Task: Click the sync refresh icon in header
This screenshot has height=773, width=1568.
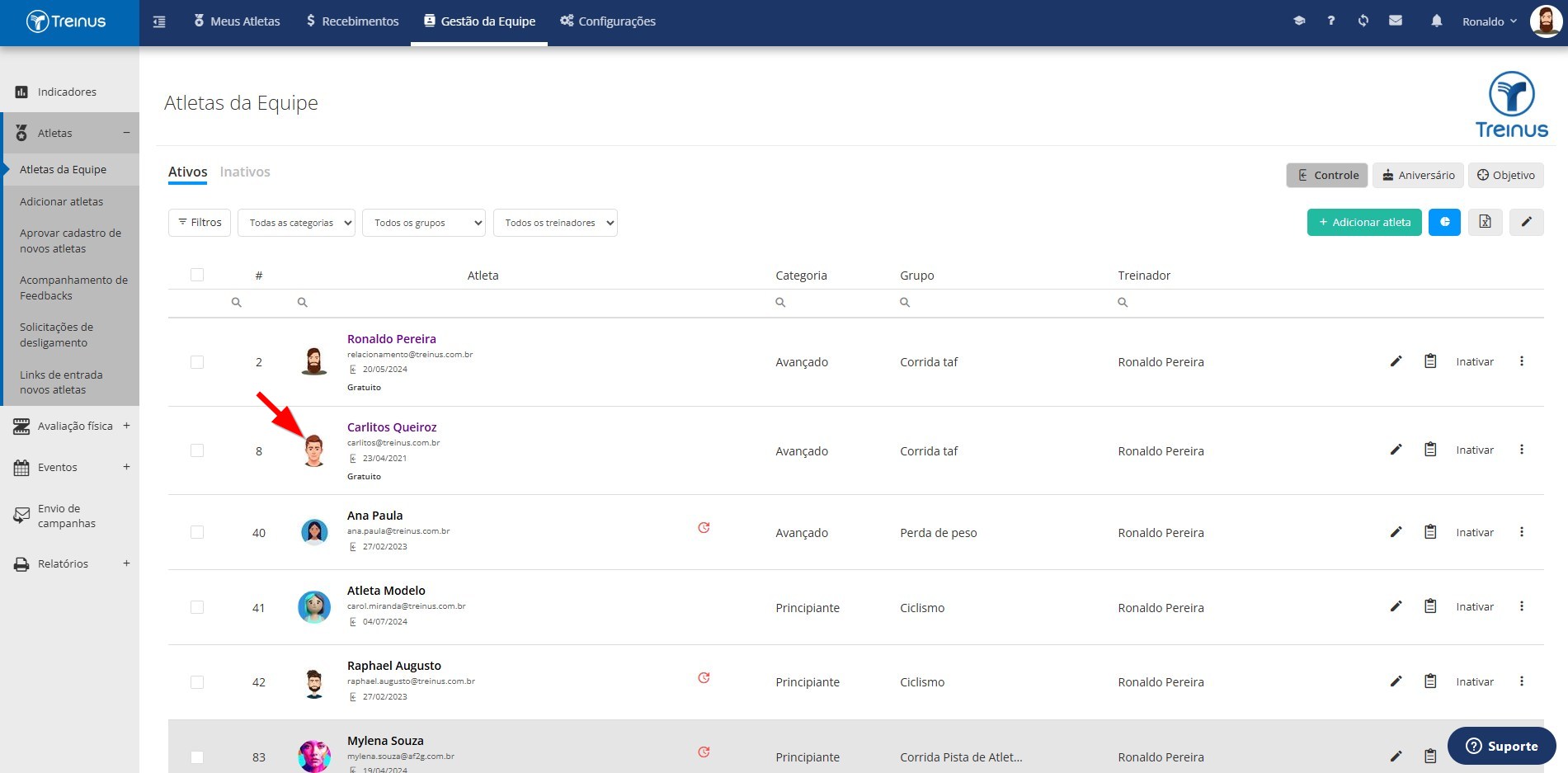Action: pos(1363,21)
